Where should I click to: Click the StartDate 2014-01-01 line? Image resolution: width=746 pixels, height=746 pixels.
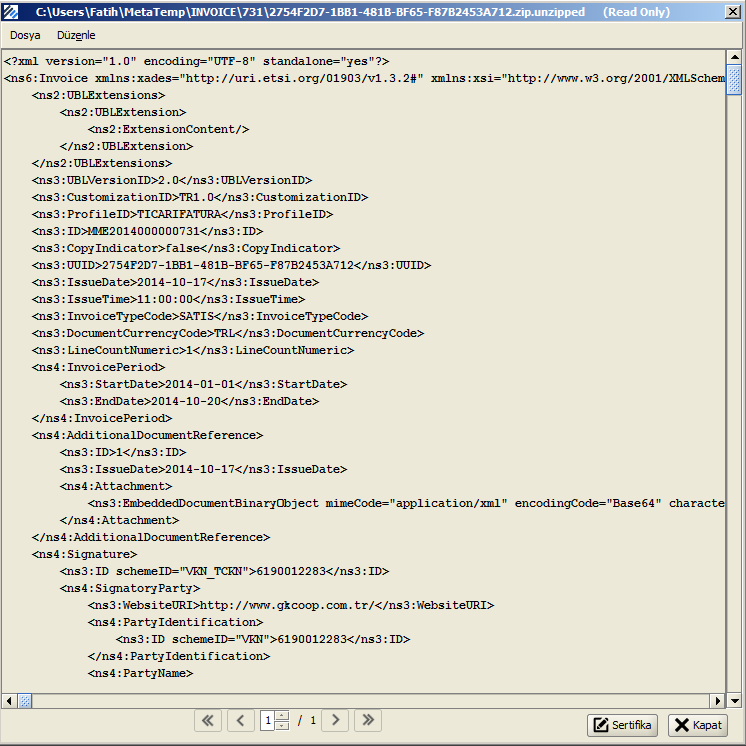pyautogui.click(x=203, y=384)
